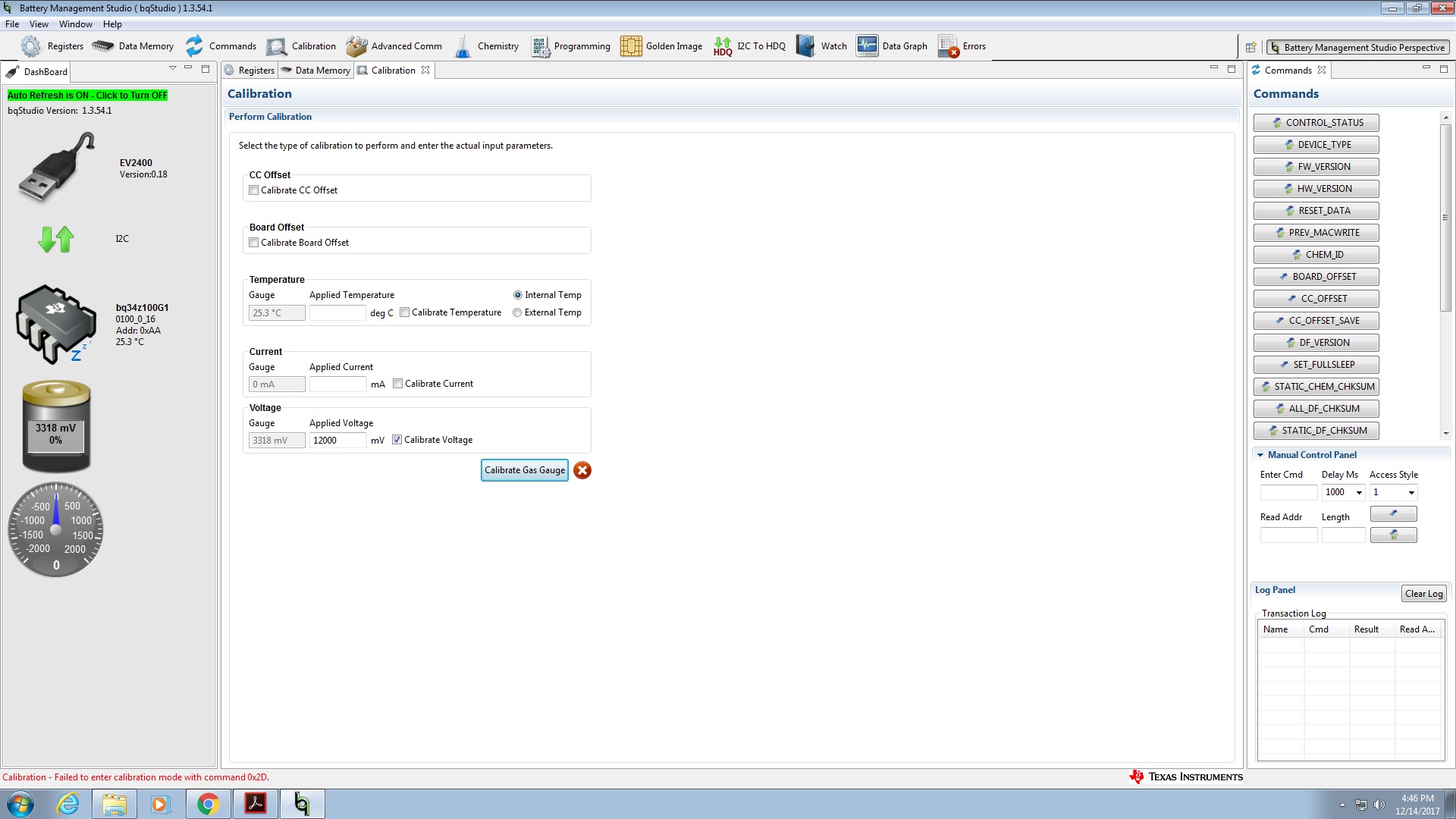
Task: Select External Temp radio button
Action: 517,312
